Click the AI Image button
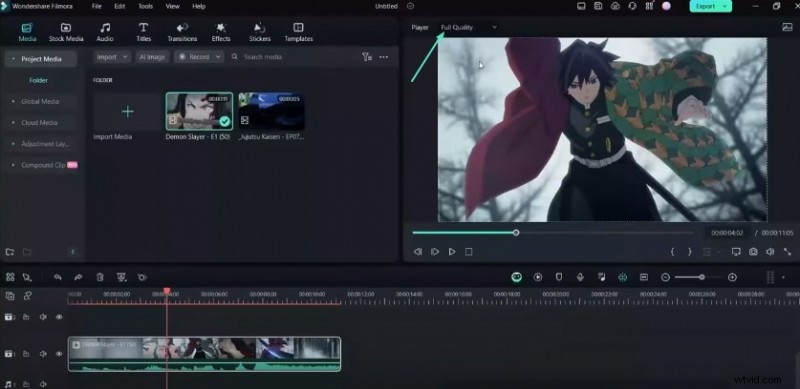Viewport: 800px width, 389px height. 152,57
